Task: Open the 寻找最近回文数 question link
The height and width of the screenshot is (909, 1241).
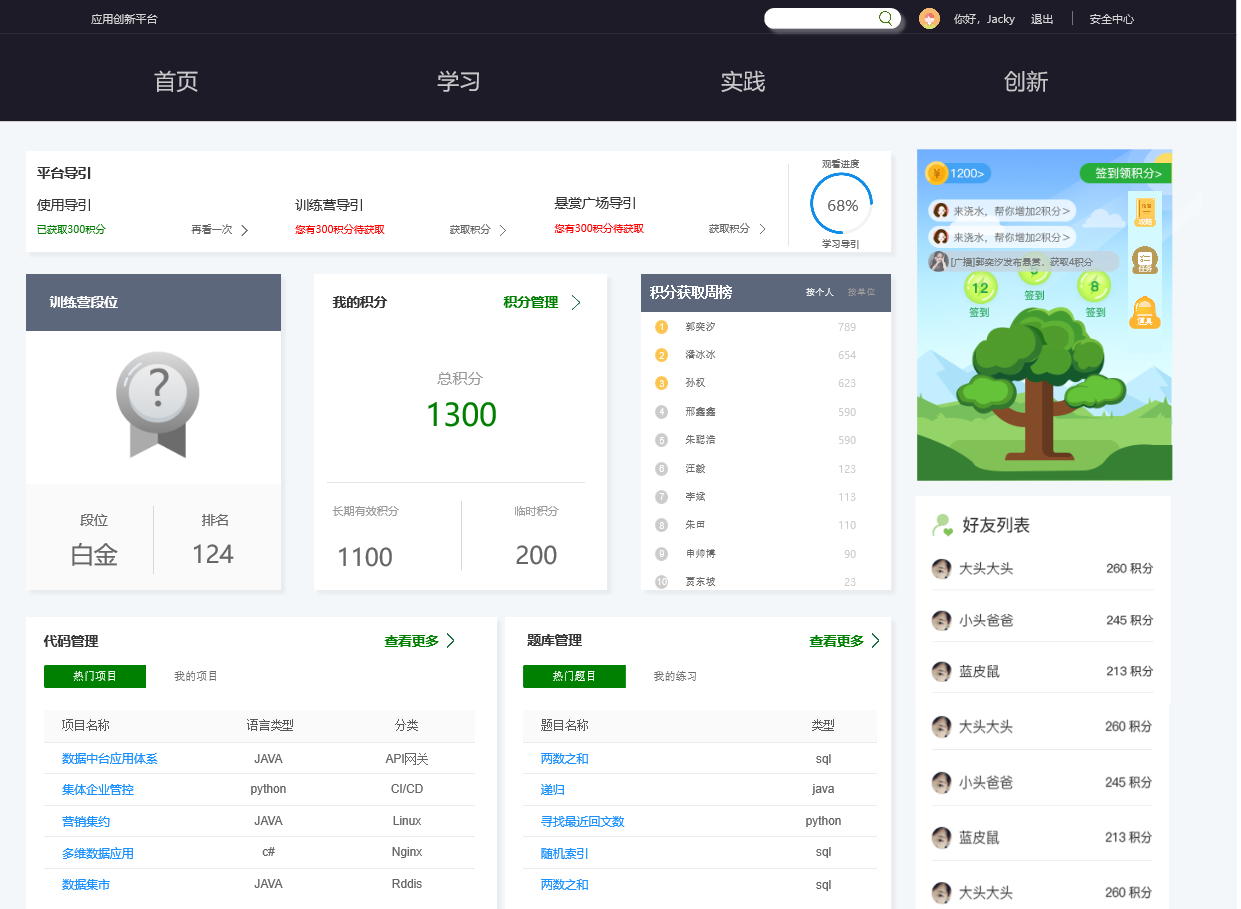Action: [x=583, y=822]
